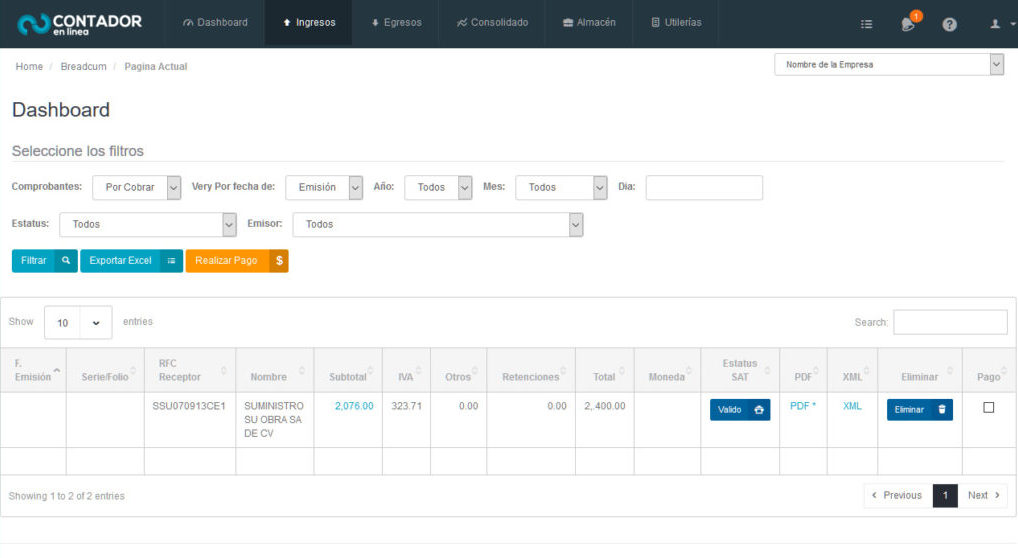The height and width of the screenshot is (558, 1018).
Task: Click the 2,076.00 subtotal link
Action: [354, 406]
